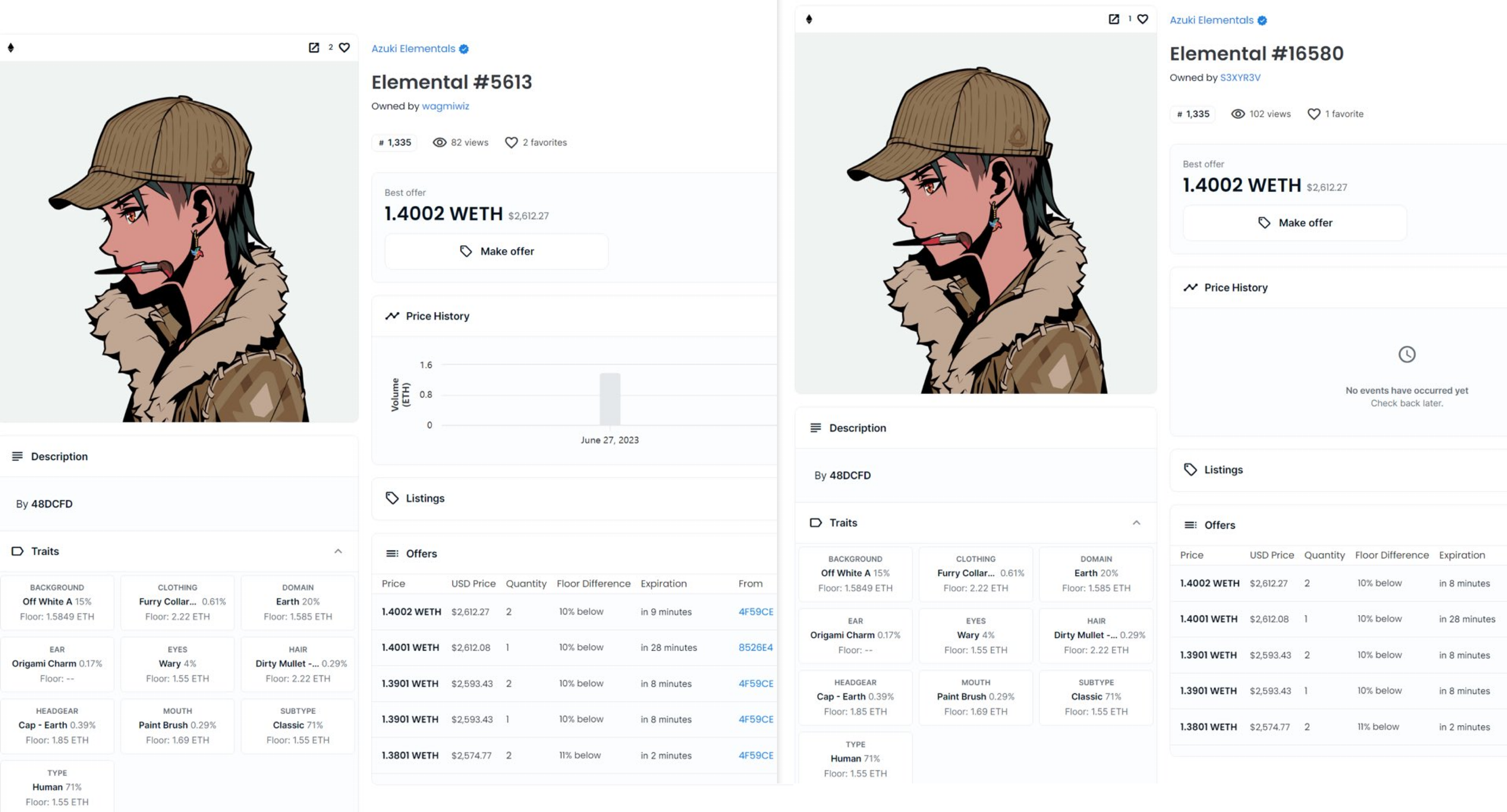Screen dimensions: 1507x812
Task: Select Mouth Paint Brush trait for #5613
Action: (177, 726)
